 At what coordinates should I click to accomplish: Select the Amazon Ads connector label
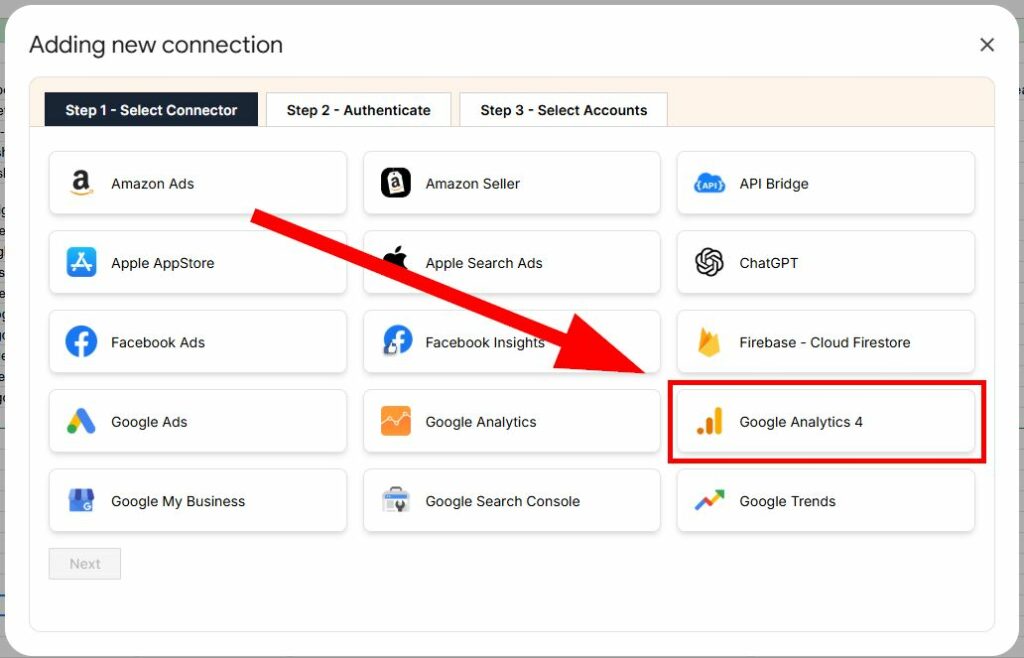(152, 183)
